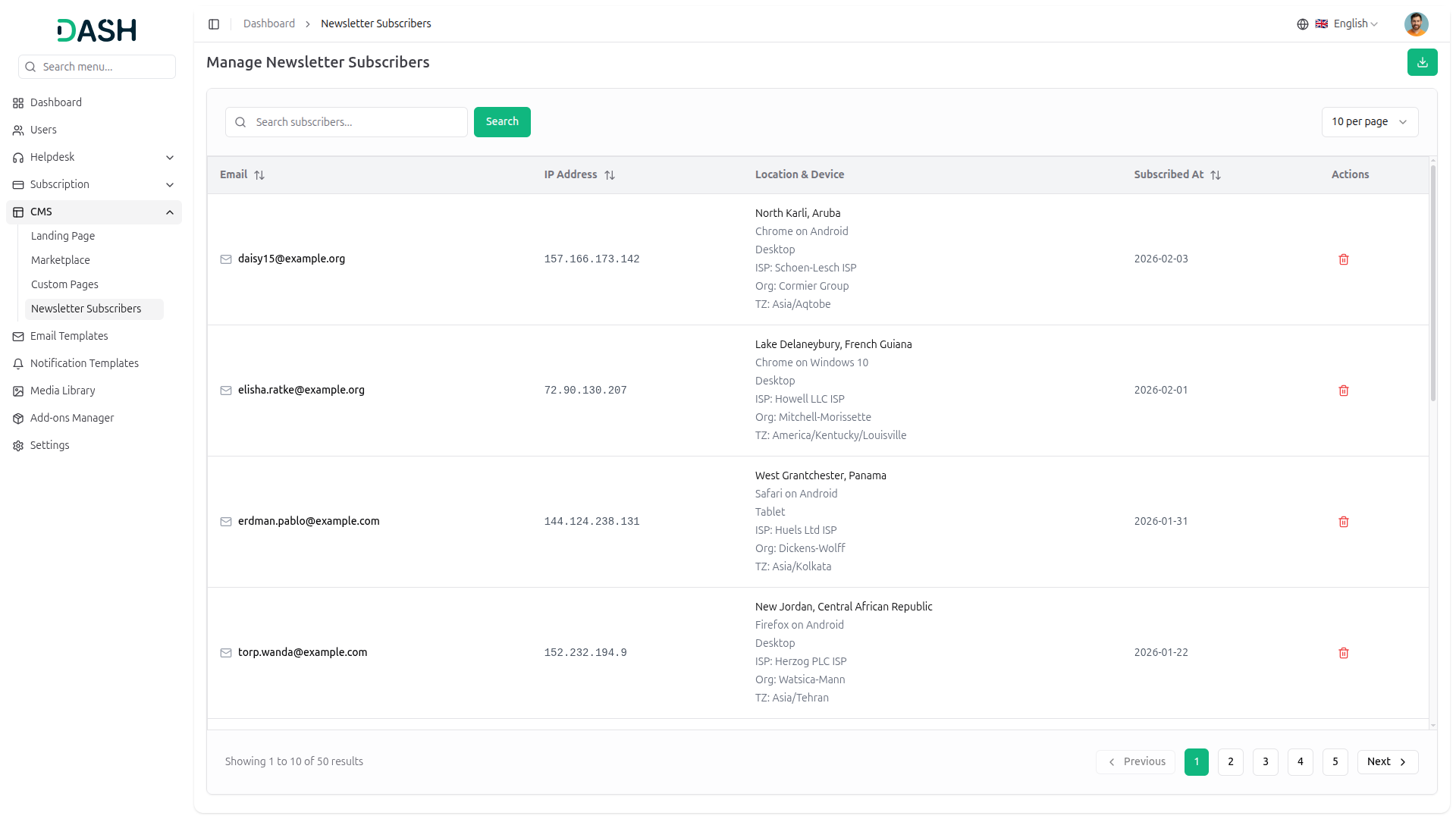Sort the IP Address column

609,175
